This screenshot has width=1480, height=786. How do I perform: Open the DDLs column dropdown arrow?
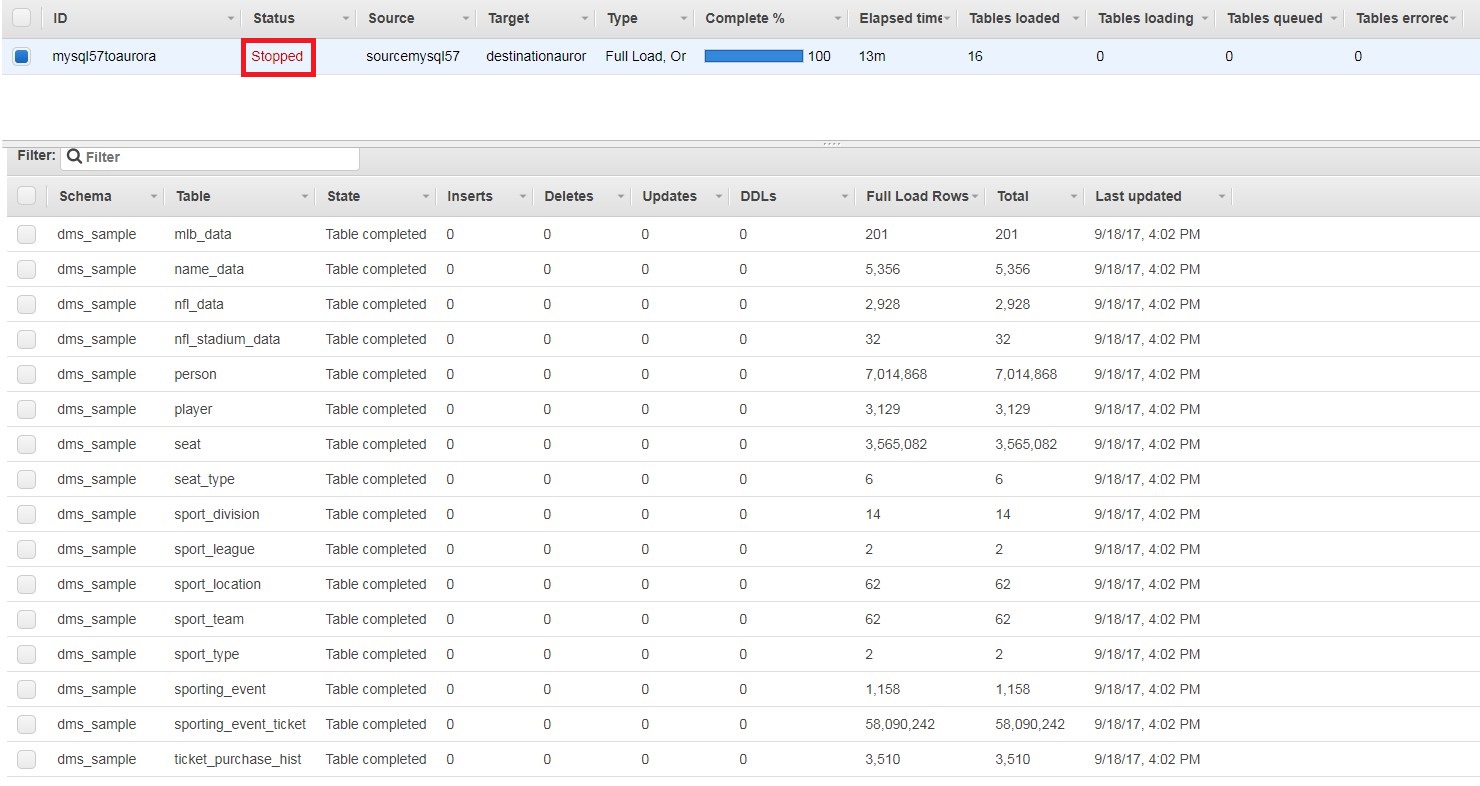pyautogui.click(x=845, y=197)
